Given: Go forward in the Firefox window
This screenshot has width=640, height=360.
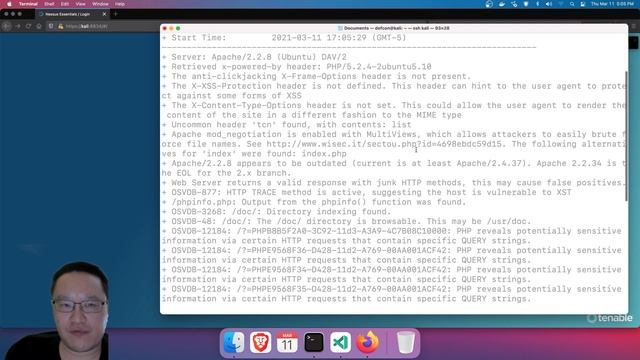Looking at the screenshot, I should 18,26.
